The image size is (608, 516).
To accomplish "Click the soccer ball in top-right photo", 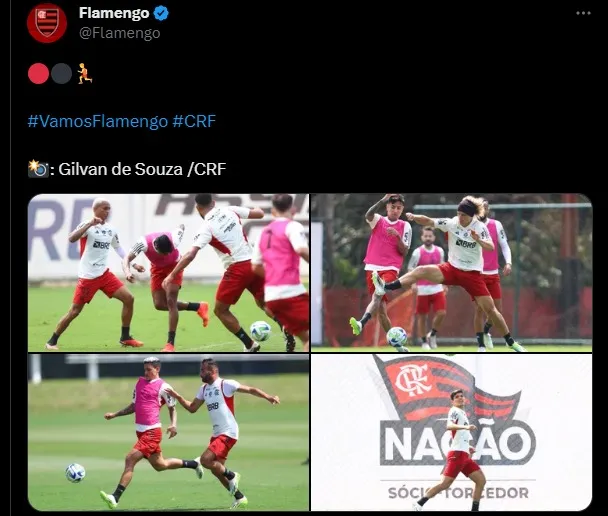I will [397, 337].
